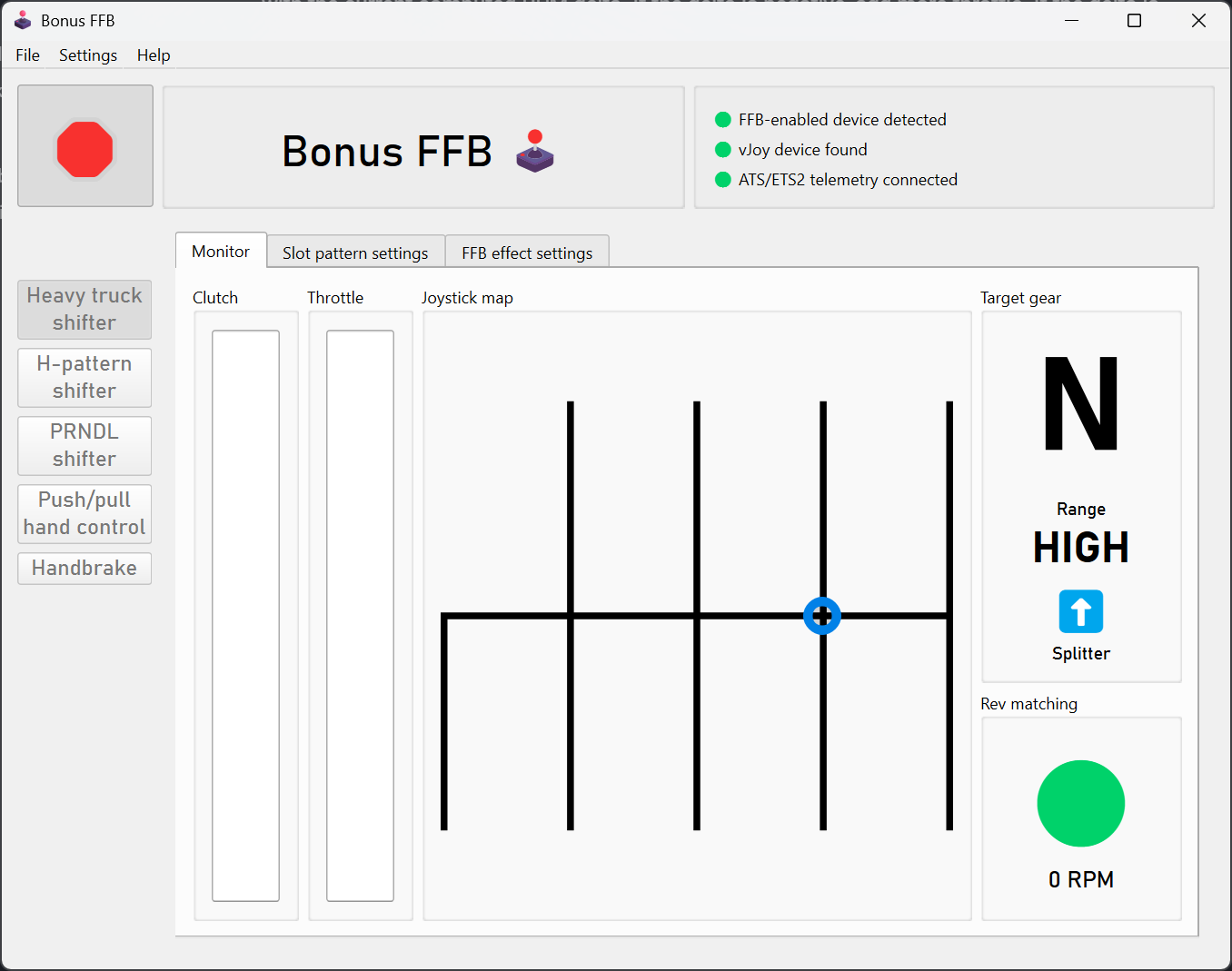
Task: Select H-pattern shifter mode
Action: coord(84,378)
